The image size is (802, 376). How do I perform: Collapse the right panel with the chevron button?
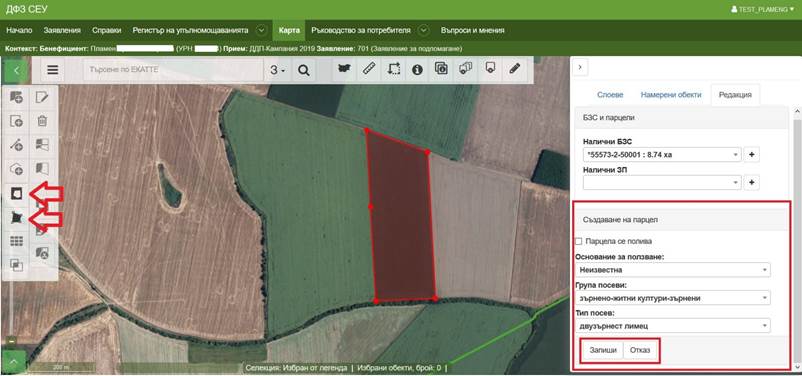click(580, 67)
